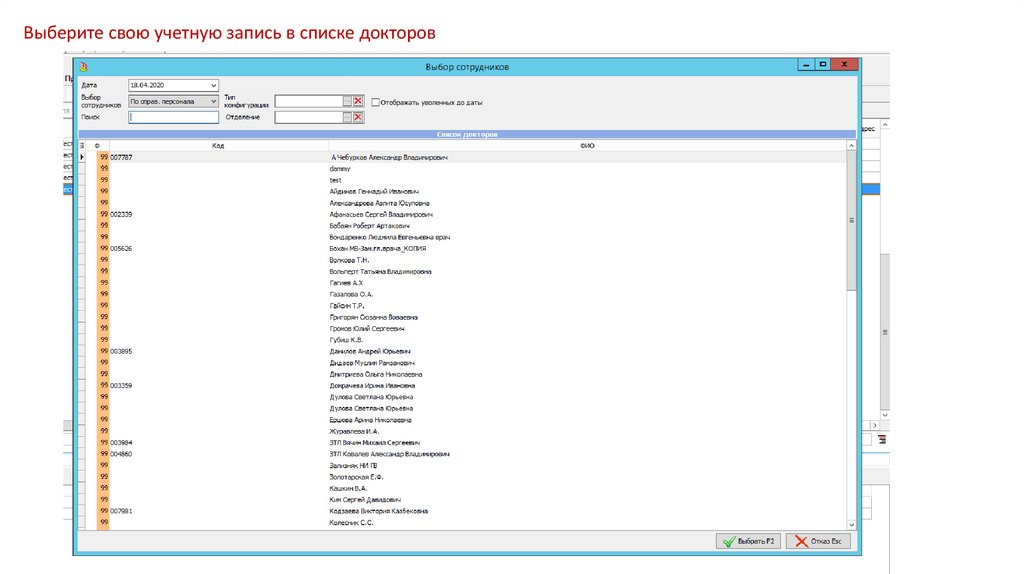
Task: Click code cell 003895
Action: click(121, 351)
